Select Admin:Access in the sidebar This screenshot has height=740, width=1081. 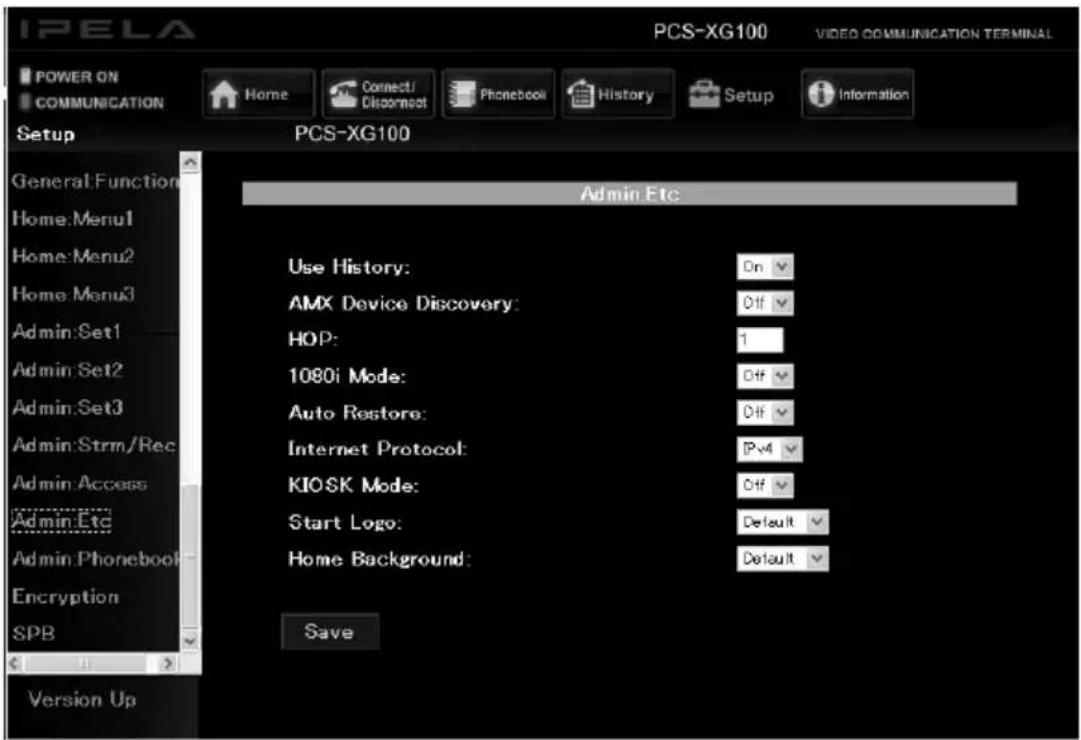[79, 483]
